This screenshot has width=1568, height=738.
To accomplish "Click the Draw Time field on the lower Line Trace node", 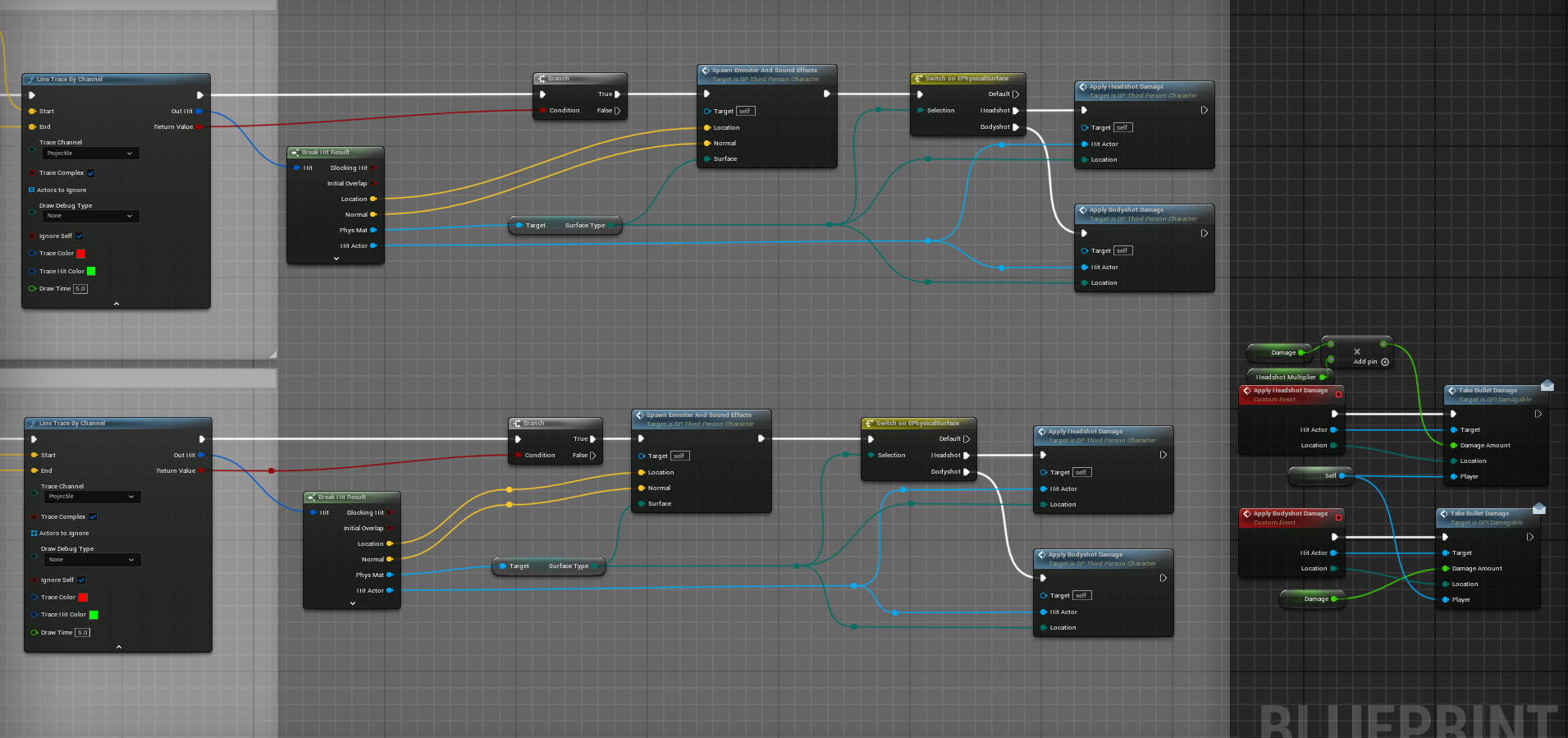I will tap(82, 632).
